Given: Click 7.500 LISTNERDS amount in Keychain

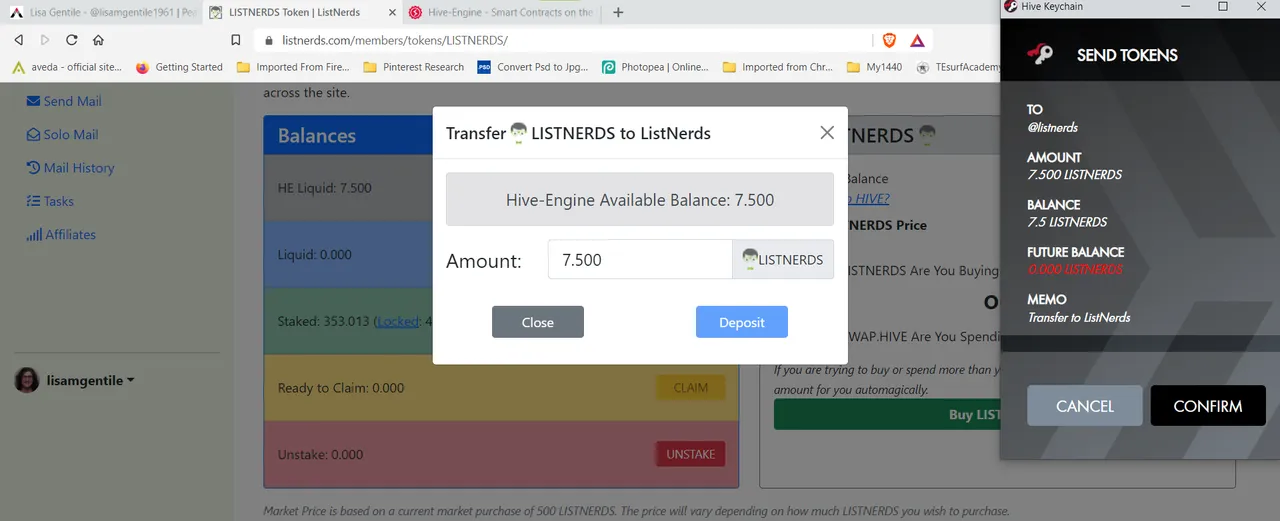Looking at the screenshot, I should 1075,174.
